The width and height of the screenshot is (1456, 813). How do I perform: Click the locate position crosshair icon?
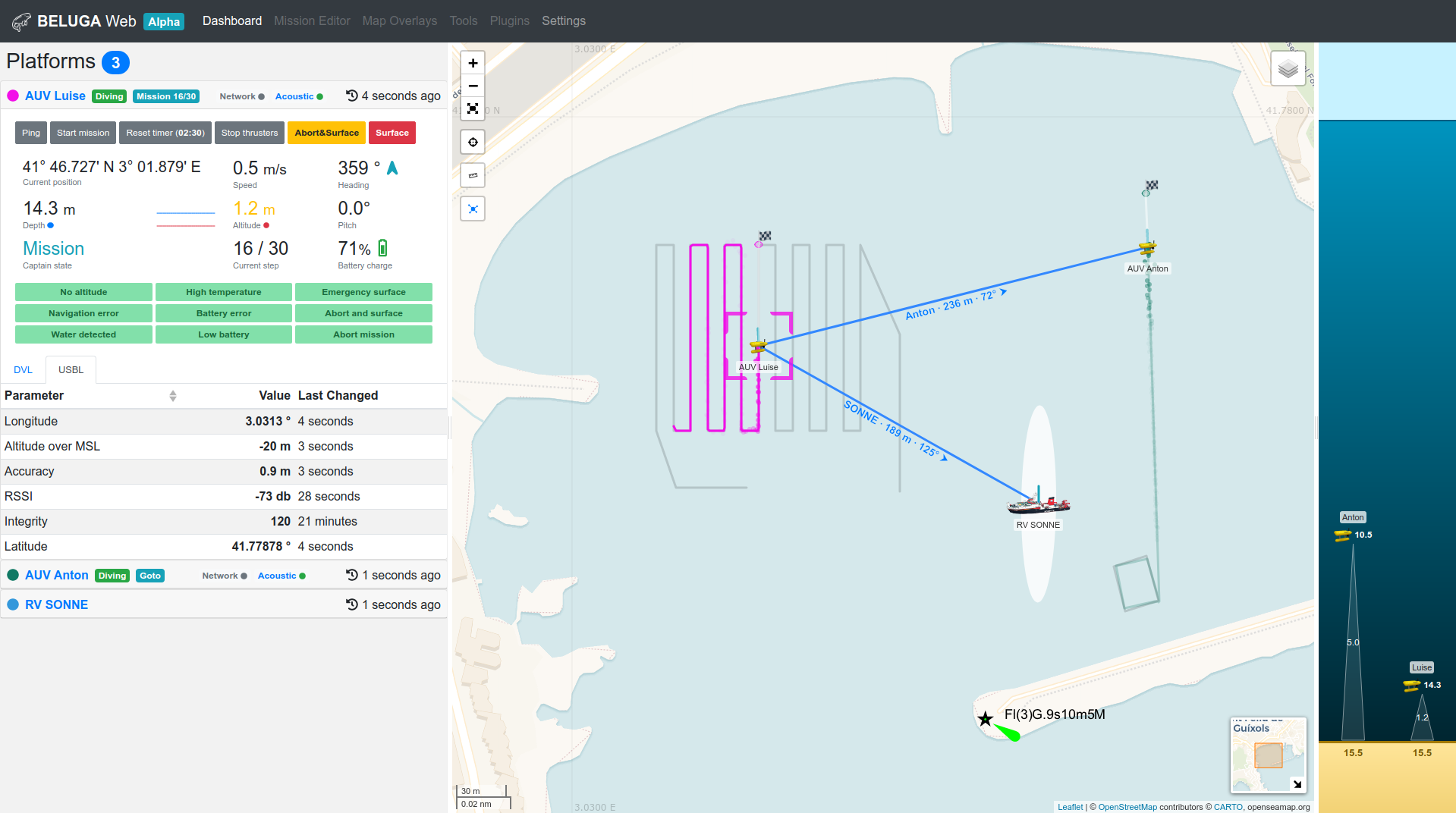pos(473,143)
